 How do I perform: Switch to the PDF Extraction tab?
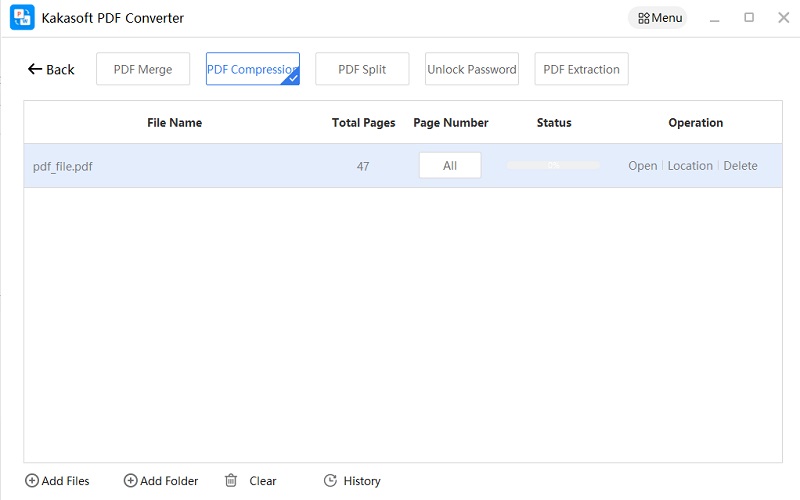pyautogui.click(x=582, y=69)
